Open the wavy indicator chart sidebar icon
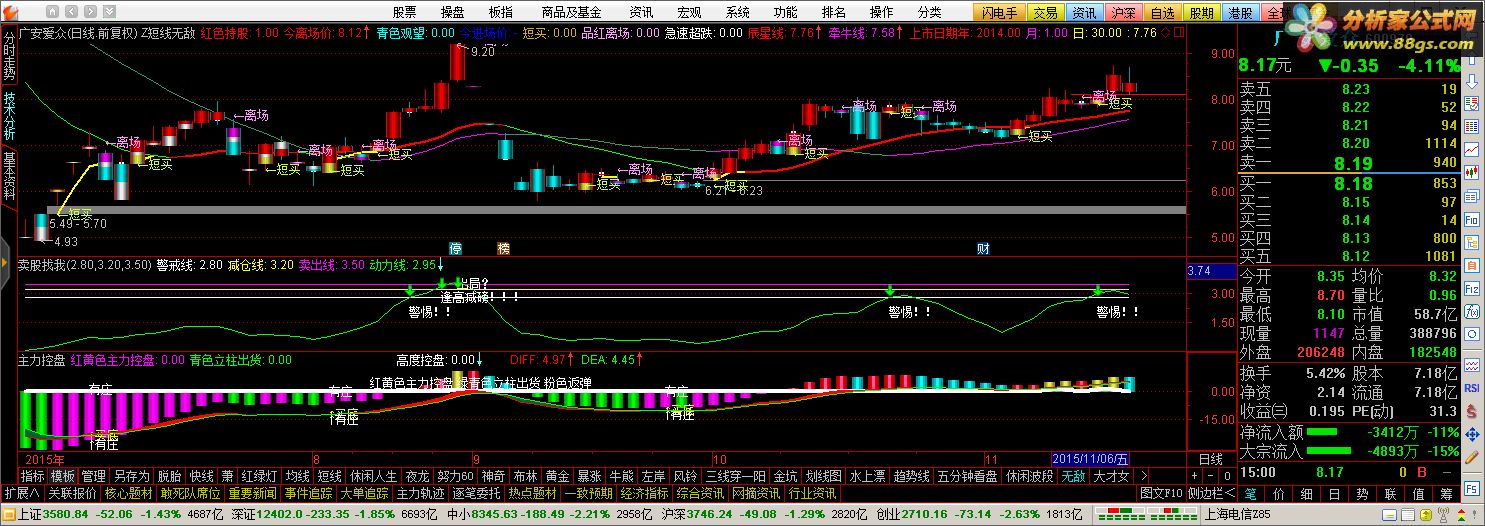The height and width of the screenshot is (526, 1485). [x=1471, y=367]
